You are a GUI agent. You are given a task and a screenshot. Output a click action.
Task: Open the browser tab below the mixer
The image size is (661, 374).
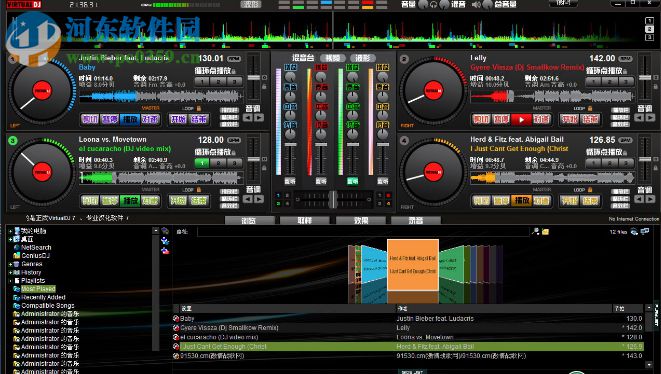click(250, 221)
